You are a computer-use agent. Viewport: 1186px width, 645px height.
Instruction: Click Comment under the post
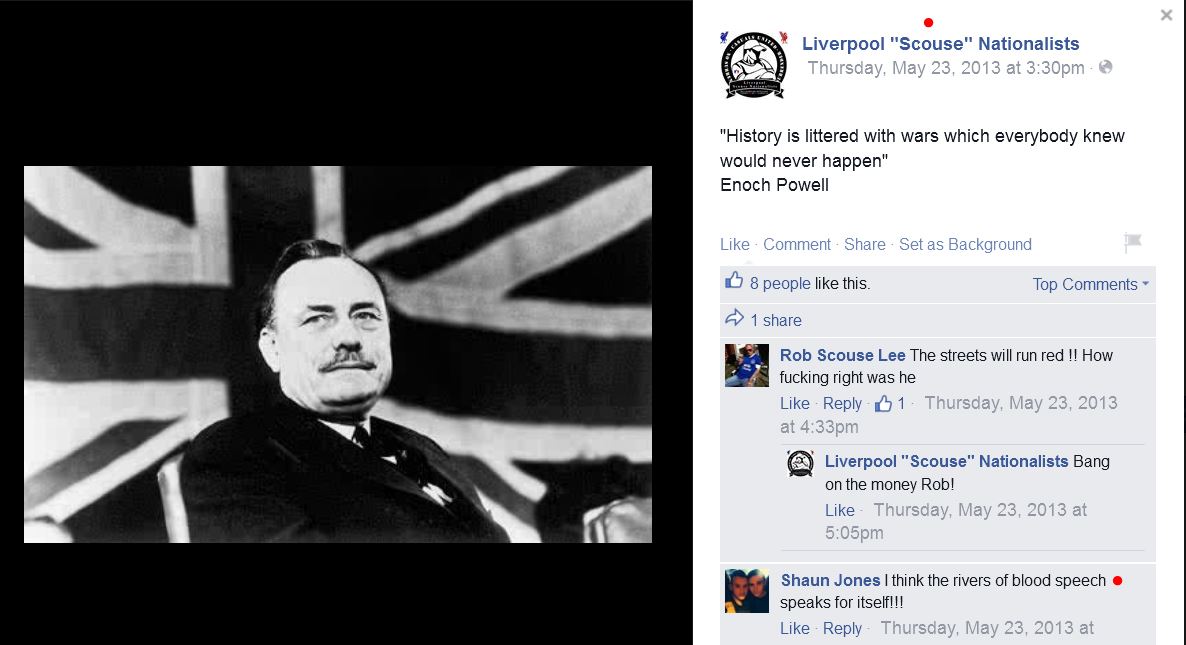pos(796,244)
